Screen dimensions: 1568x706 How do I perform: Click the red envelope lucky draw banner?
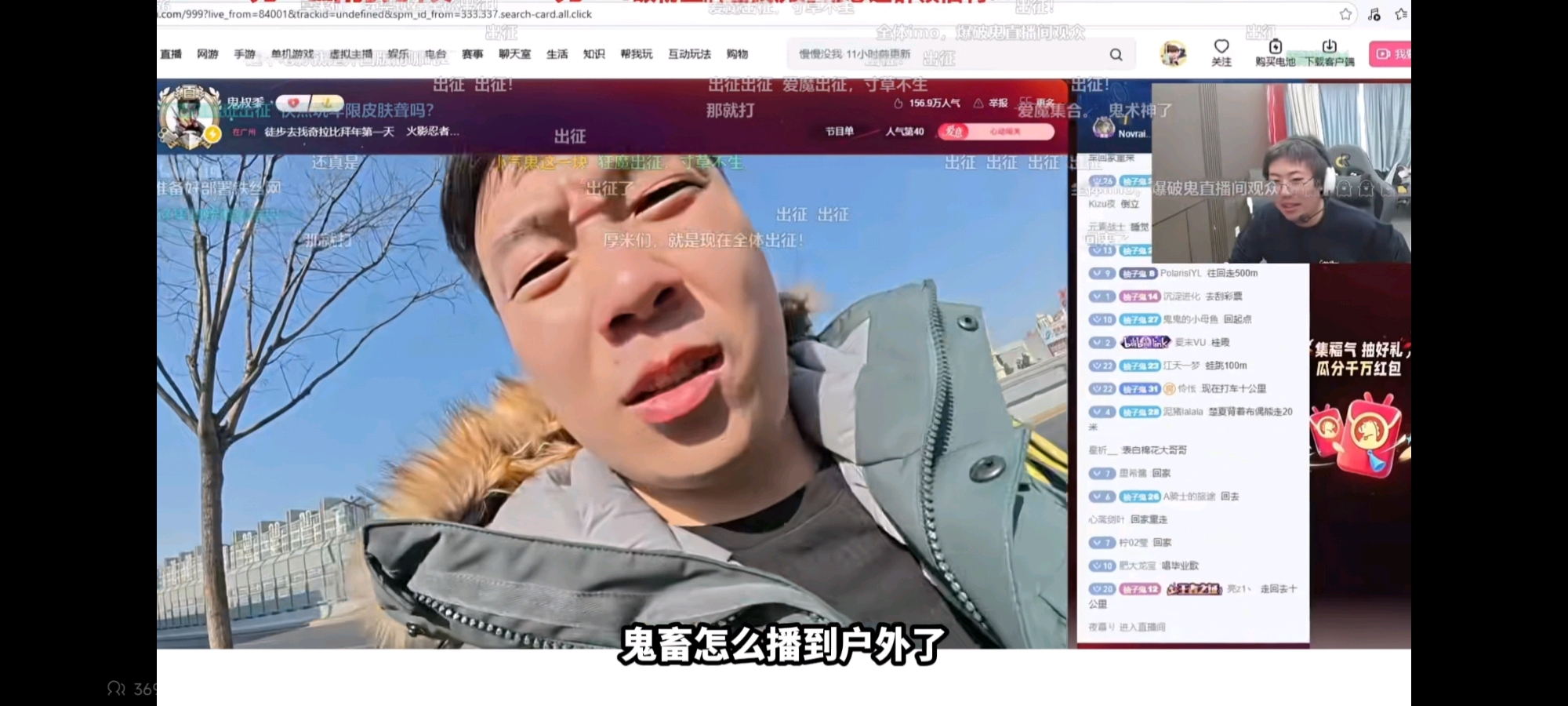(x=1359, y=400)
